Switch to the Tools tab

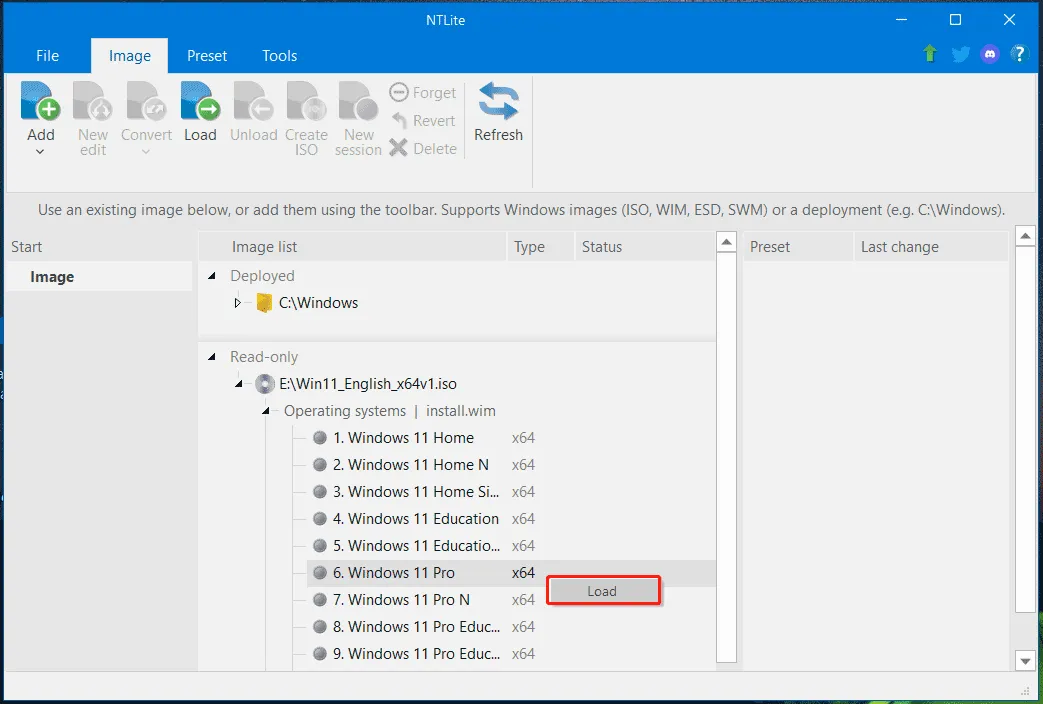click(279, 56)
